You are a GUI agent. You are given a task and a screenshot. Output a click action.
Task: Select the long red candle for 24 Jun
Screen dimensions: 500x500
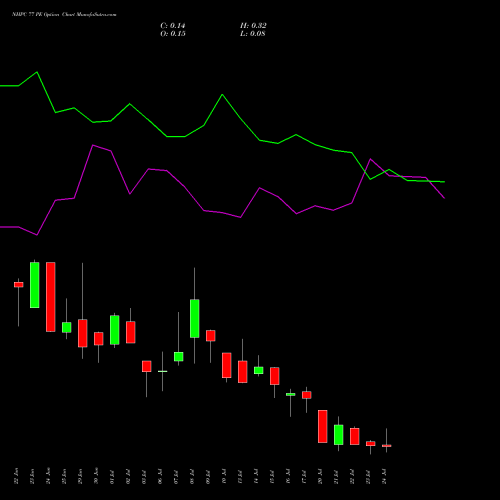pos(51,297)
